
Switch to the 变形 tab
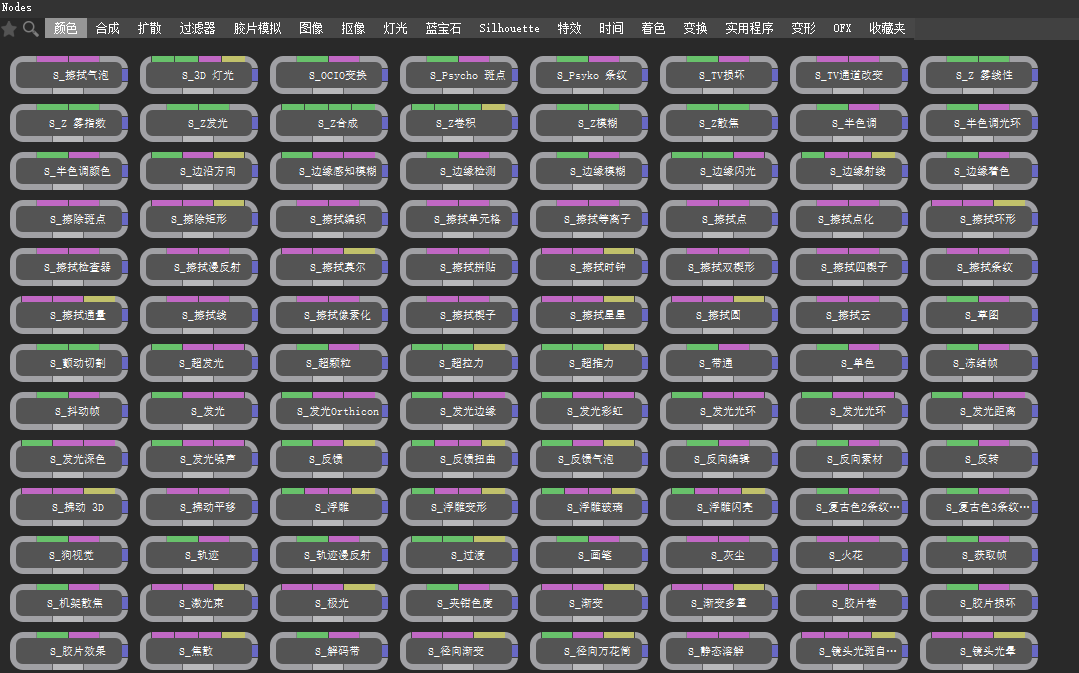tap(803, 28)
